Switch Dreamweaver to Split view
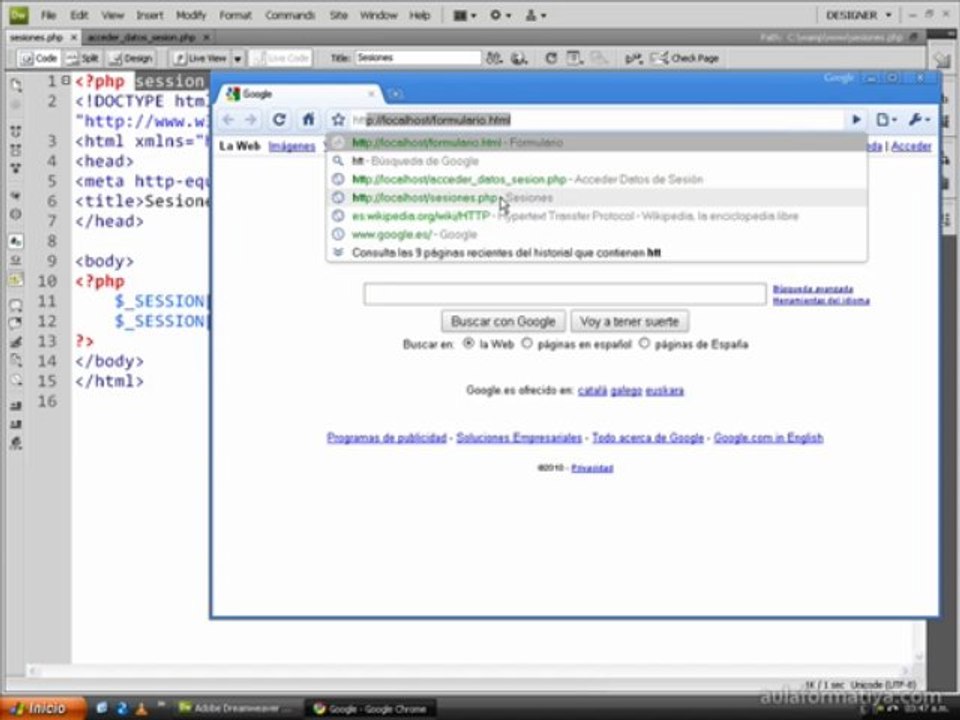 pos(83,58)
